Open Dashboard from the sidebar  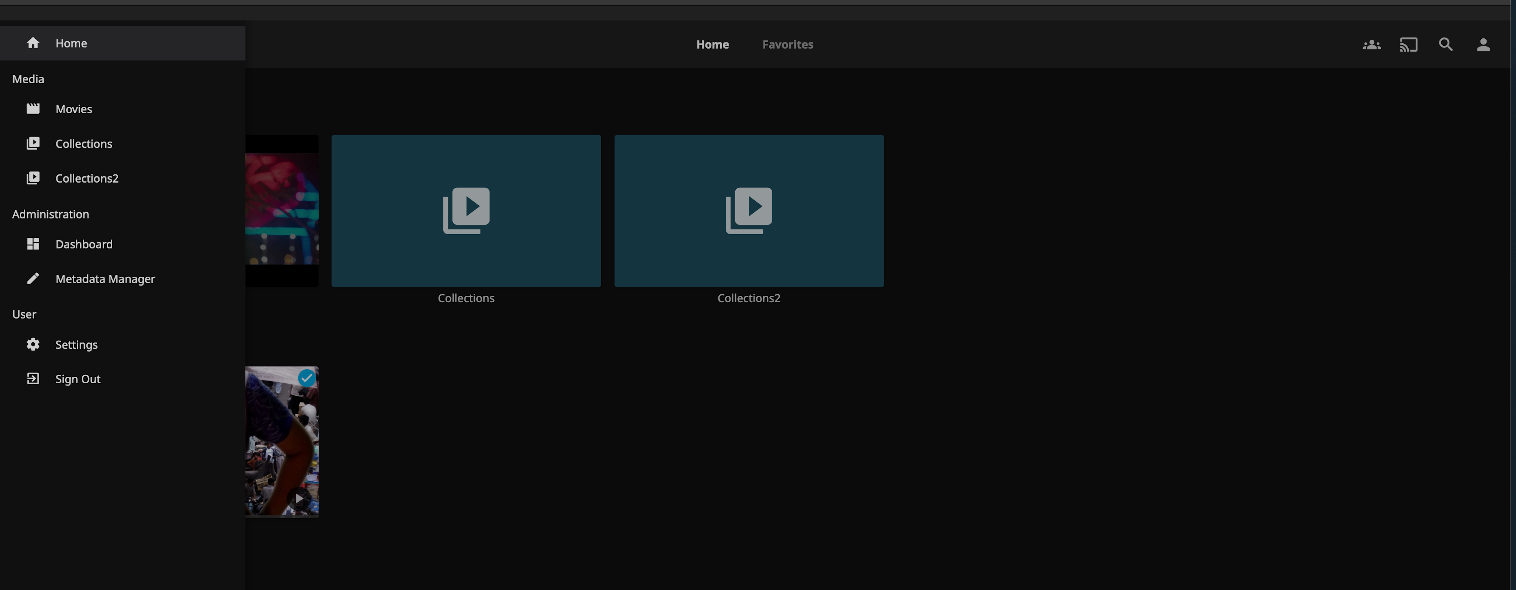click(122, 244)
